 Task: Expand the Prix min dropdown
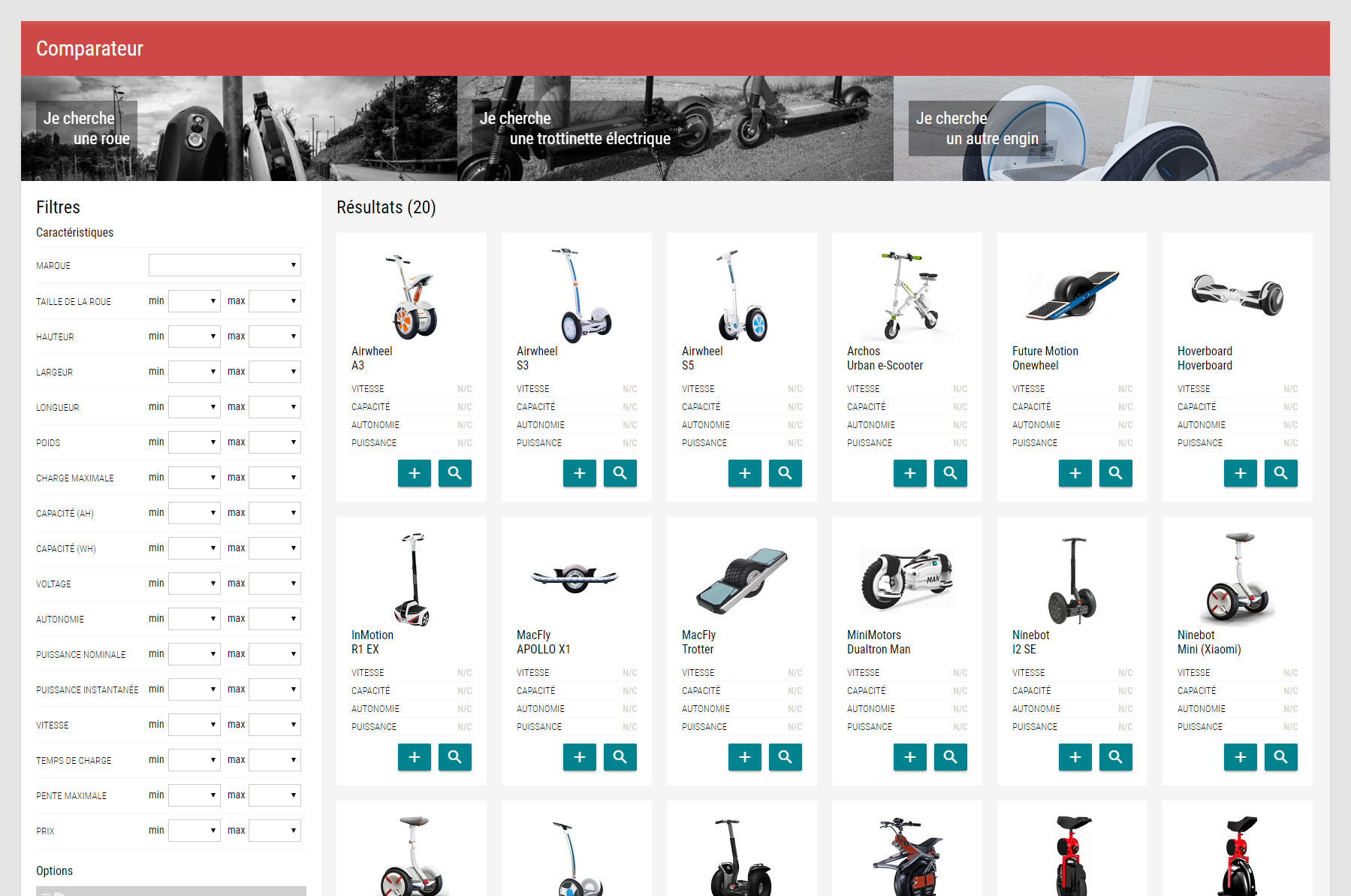[x=195, y=831]
